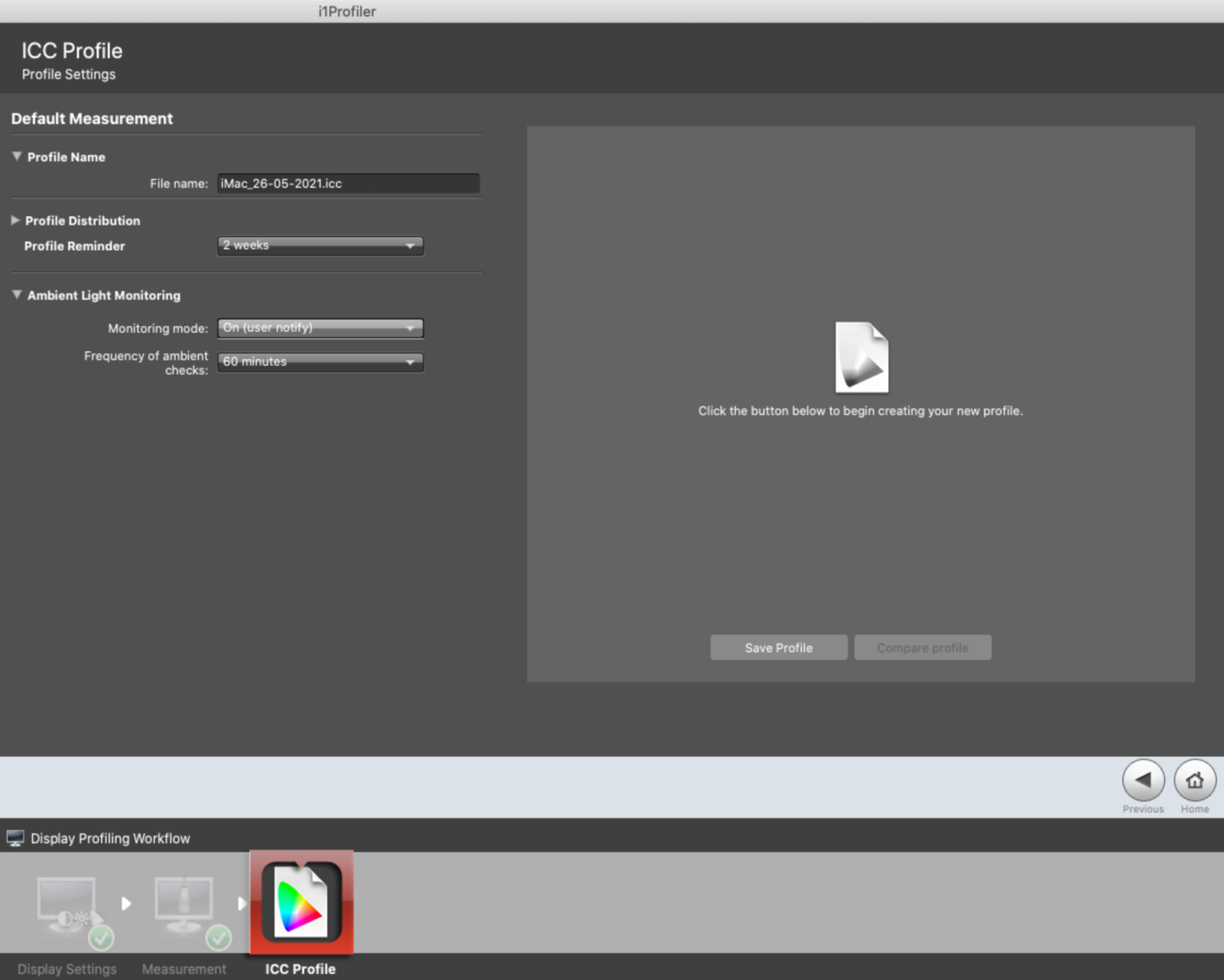
Task: Open the Frequency of ambient checks dropdown
Action: click(x=320, y=362)
